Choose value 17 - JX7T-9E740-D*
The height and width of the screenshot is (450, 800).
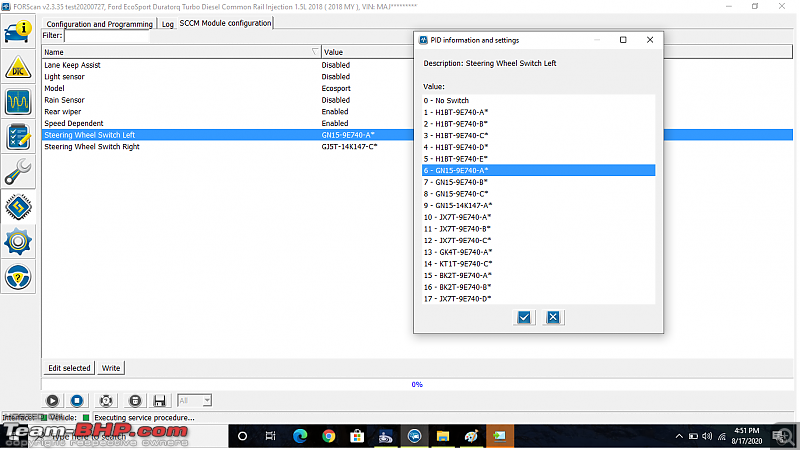(538, 299)
